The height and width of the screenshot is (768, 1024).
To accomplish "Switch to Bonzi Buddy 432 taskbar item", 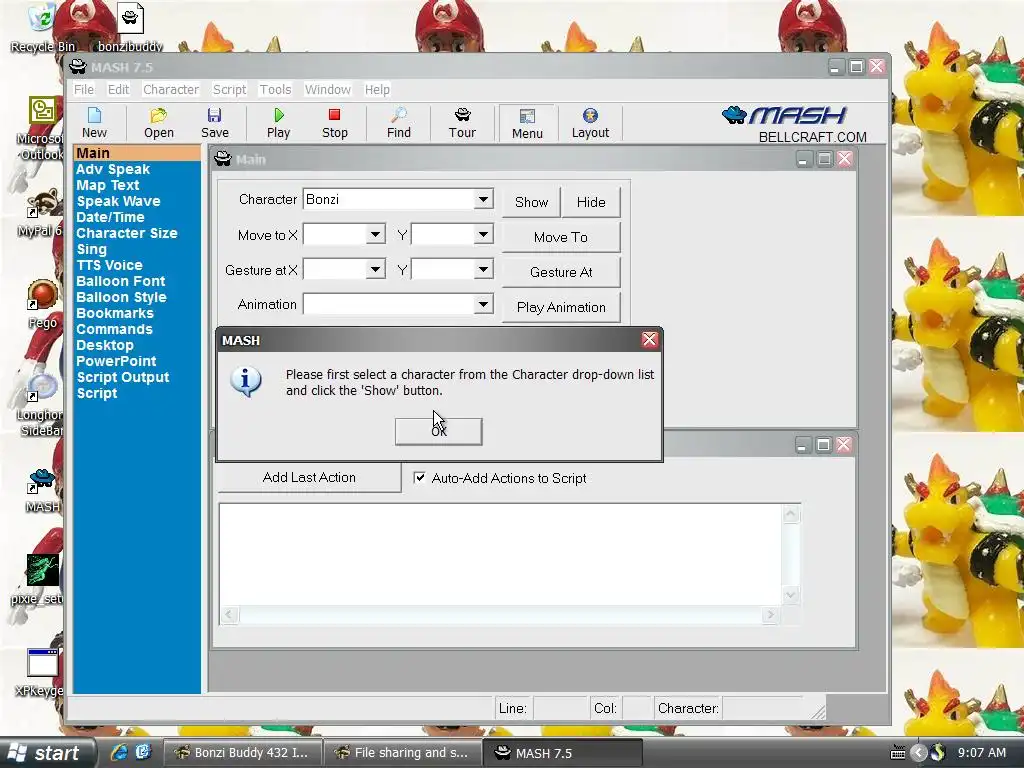I will 242,753.
